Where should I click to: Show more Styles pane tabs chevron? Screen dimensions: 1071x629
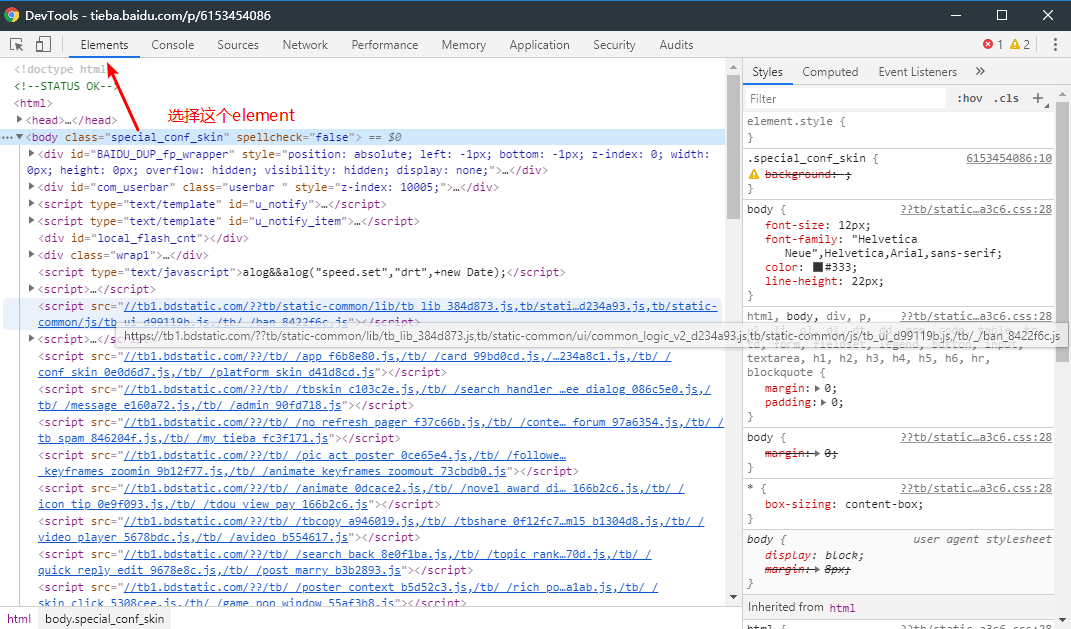point(980,71)
